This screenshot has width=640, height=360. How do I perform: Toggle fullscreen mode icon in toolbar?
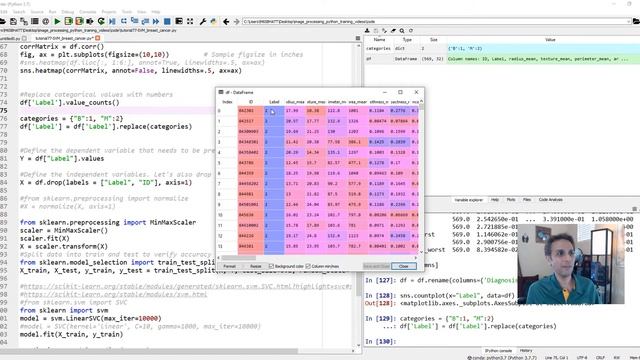click(190, 21)
